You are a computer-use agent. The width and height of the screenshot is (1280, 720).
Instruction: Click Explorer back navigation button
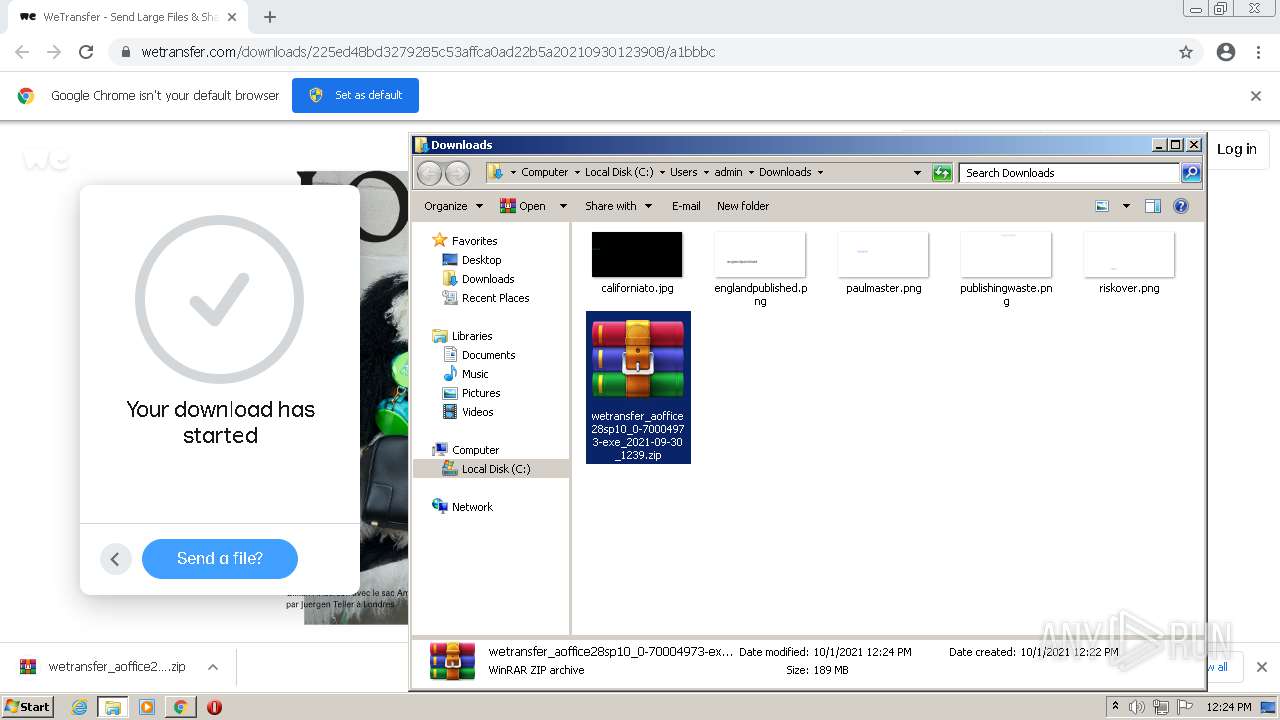[429, 173]
